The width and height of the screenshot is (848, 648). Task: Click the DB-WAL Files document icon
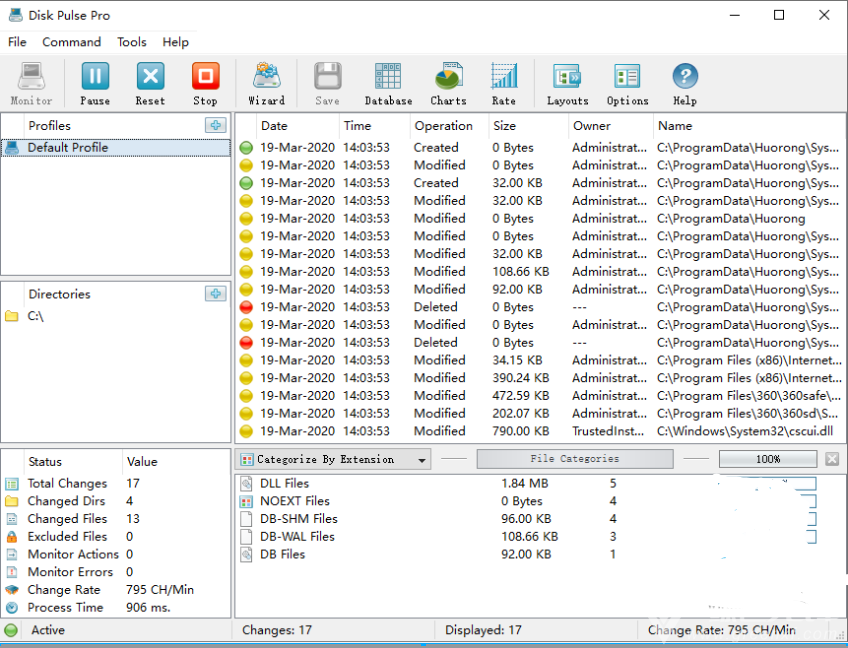click(x=246, y=537)
